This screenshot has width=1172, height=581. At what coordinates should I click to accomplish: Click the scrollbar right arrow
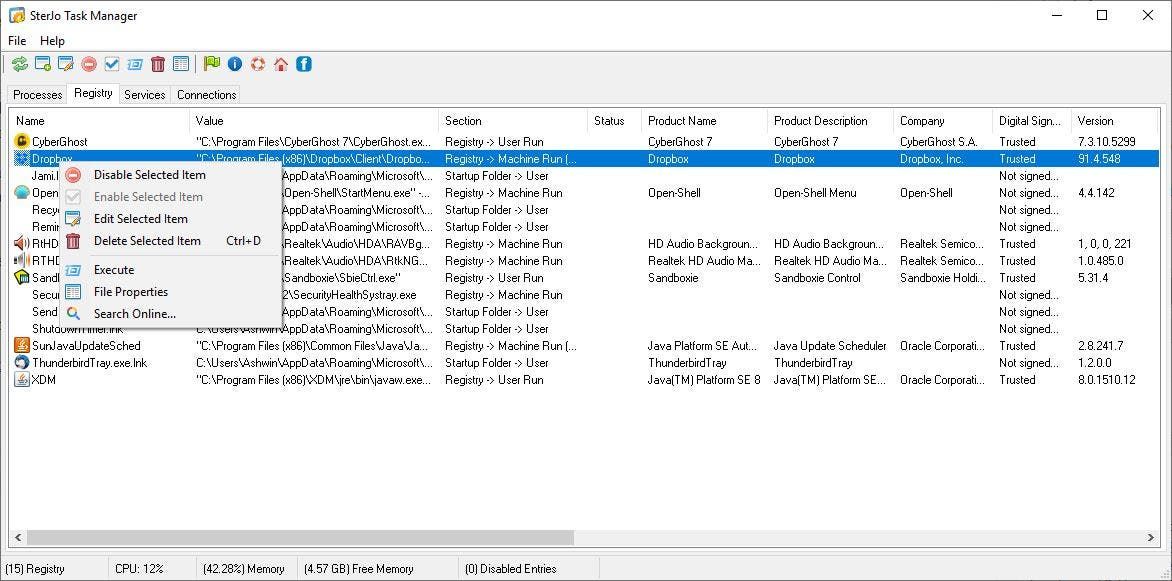point(1151,538)
